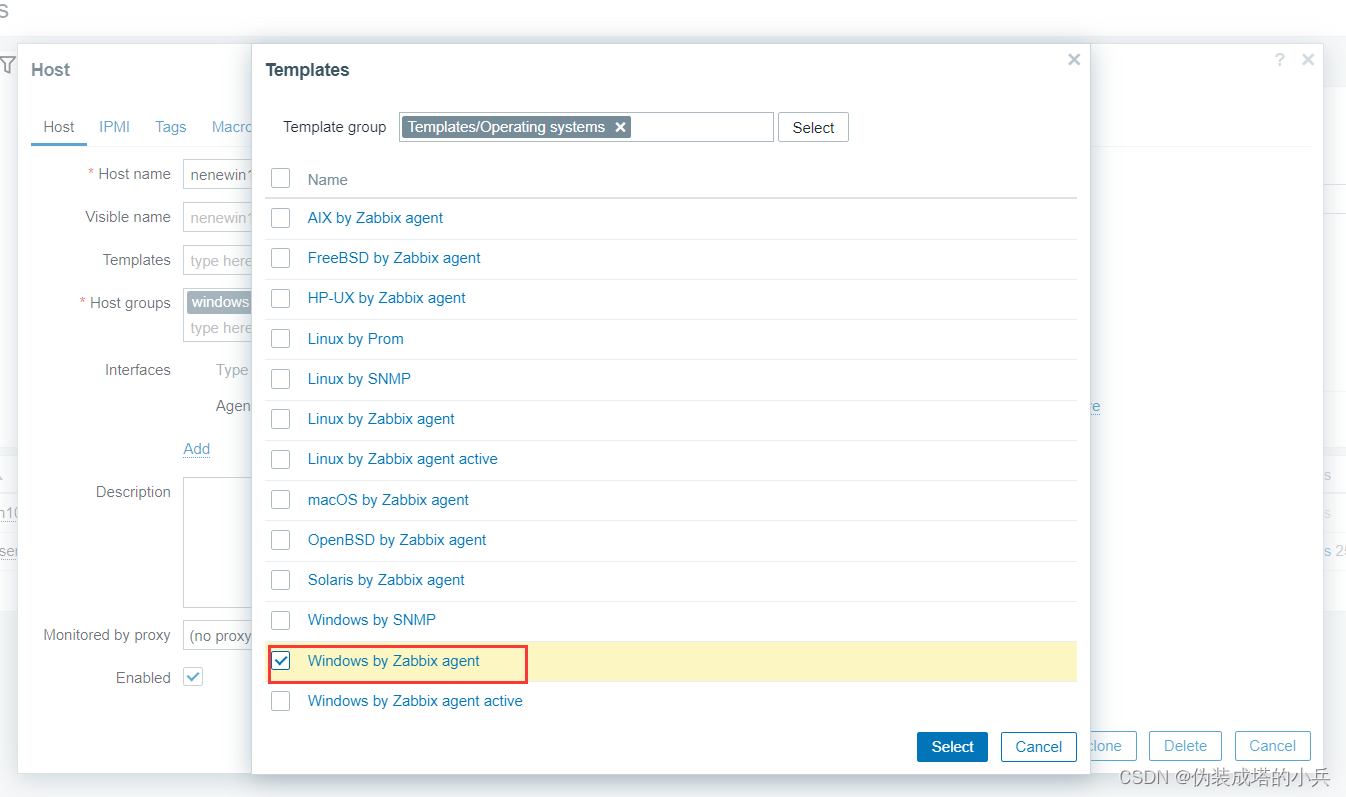Open Windows by SNMP template link
Viewport: 1346px width, 797px height.
372,620
